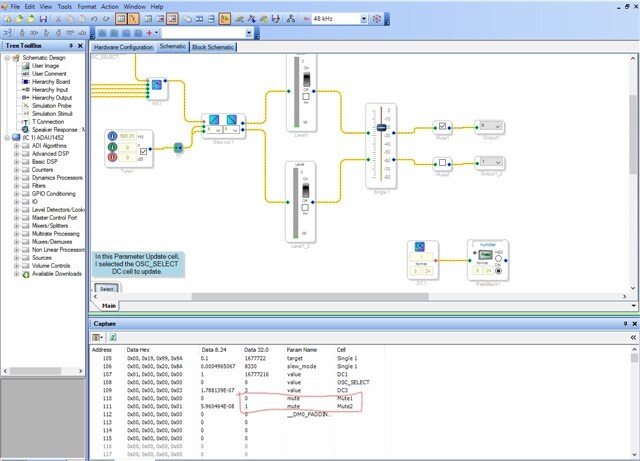Click the green circle button on Tone1

(x=112, y=147)
